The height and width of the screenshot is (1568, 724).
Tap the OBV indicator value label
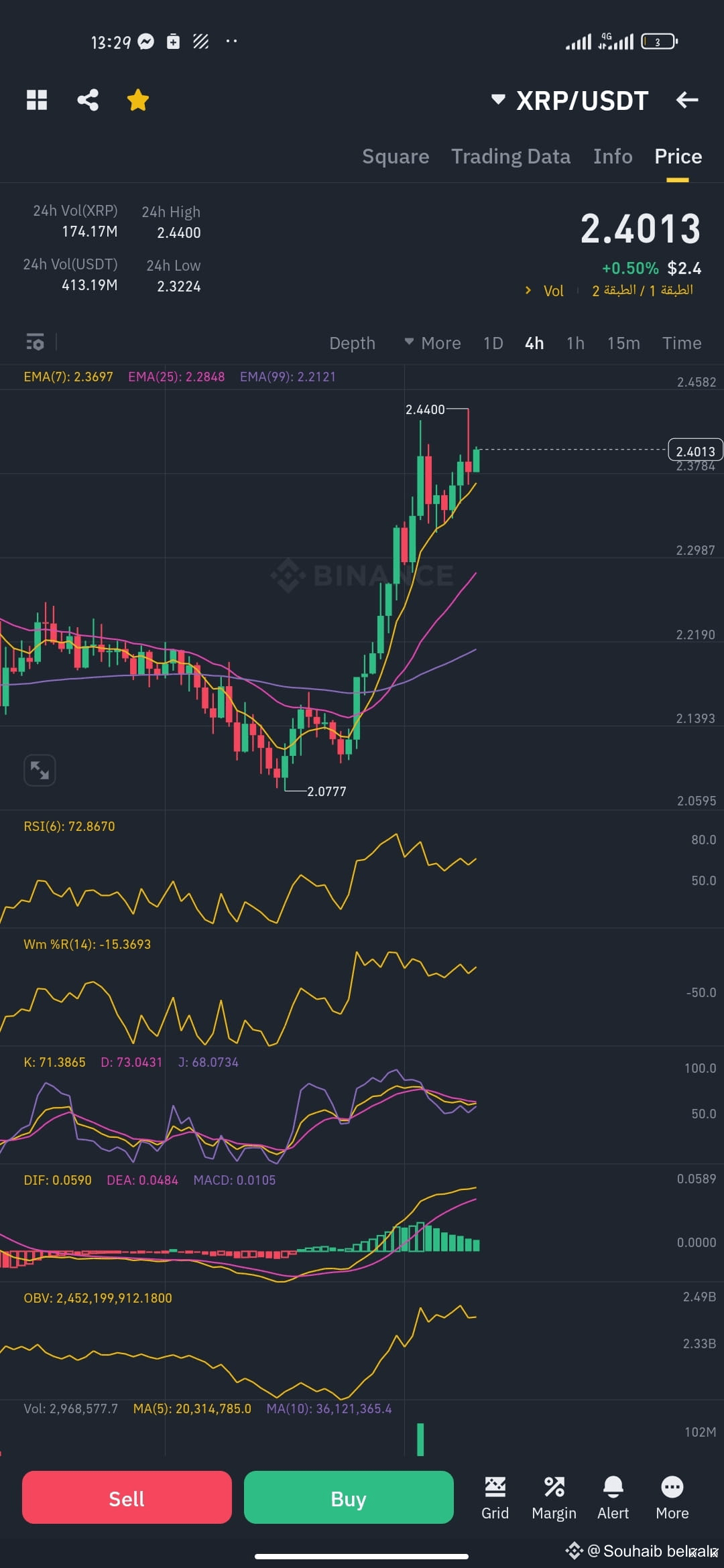tap(98, 1298)
